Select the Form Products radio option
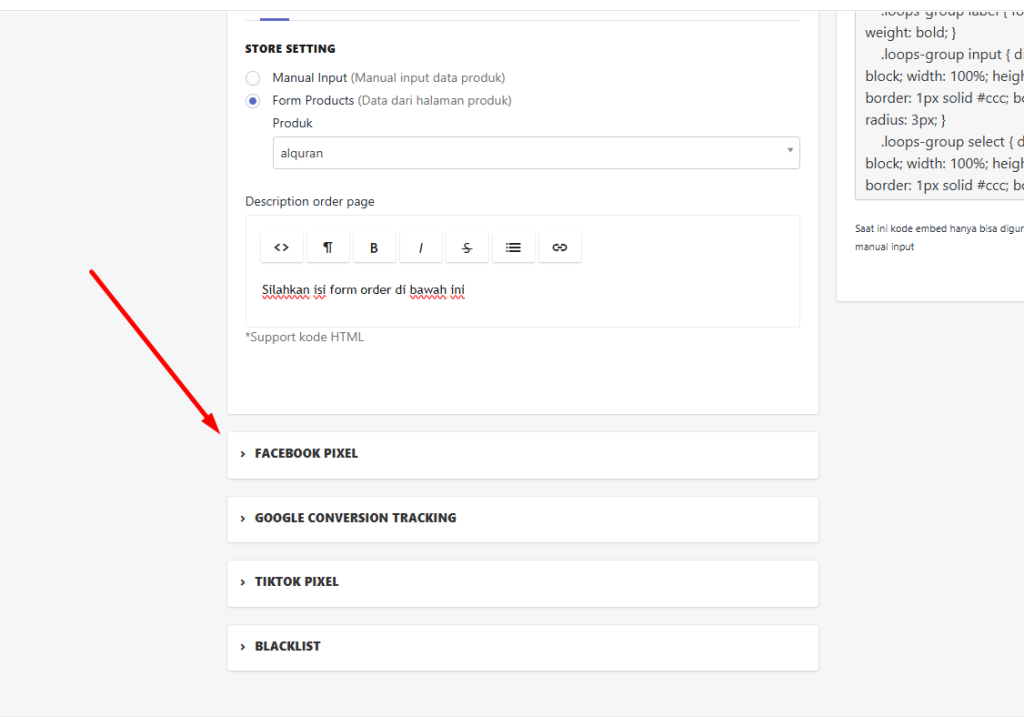This screenshot has width=1024, height=717. point(253,101)
